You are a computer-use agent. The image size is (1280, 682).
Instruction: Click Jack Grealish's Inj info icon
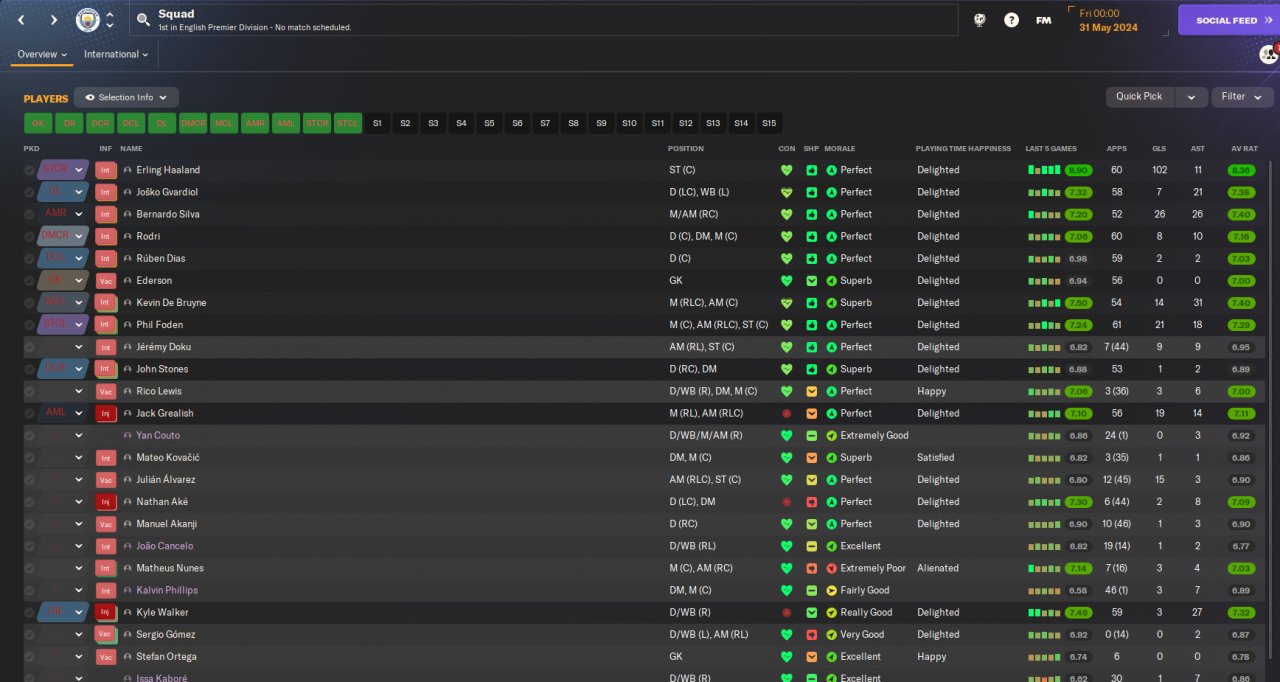tap(105, 413)
